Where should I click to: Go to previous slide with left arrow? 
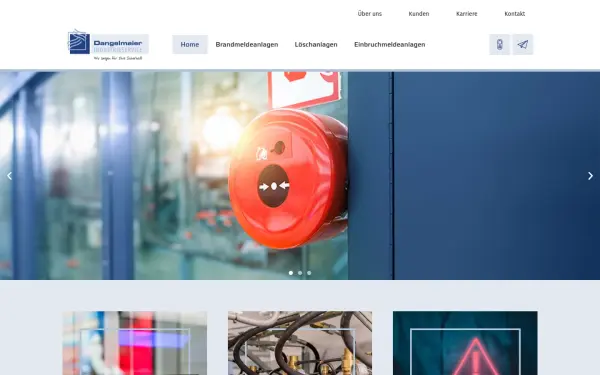click(10, 176)
